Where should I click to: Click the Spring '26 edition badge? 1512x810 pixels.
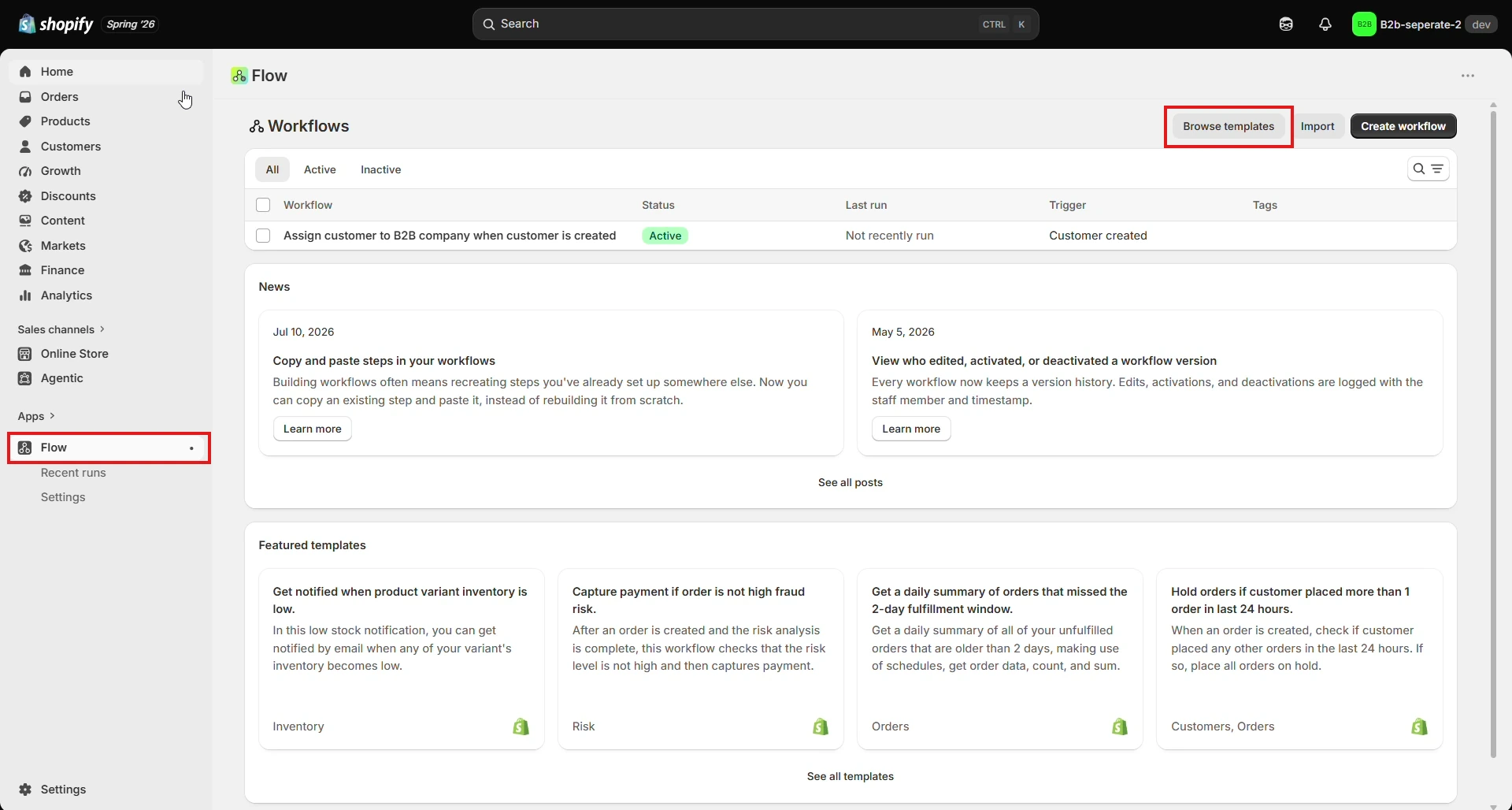click(x=131, y=24)
